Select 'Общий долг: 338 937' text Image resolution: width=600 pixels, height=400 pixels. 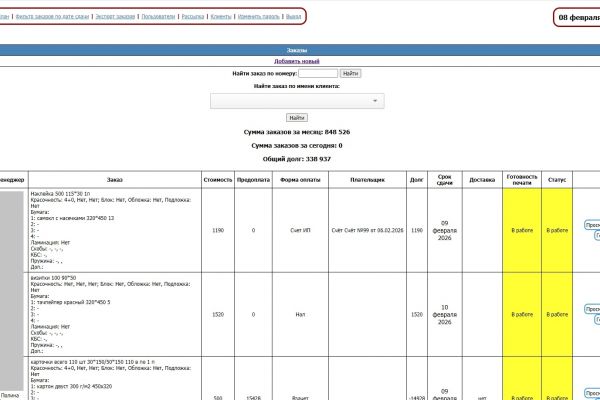click(x=297, y=159)
